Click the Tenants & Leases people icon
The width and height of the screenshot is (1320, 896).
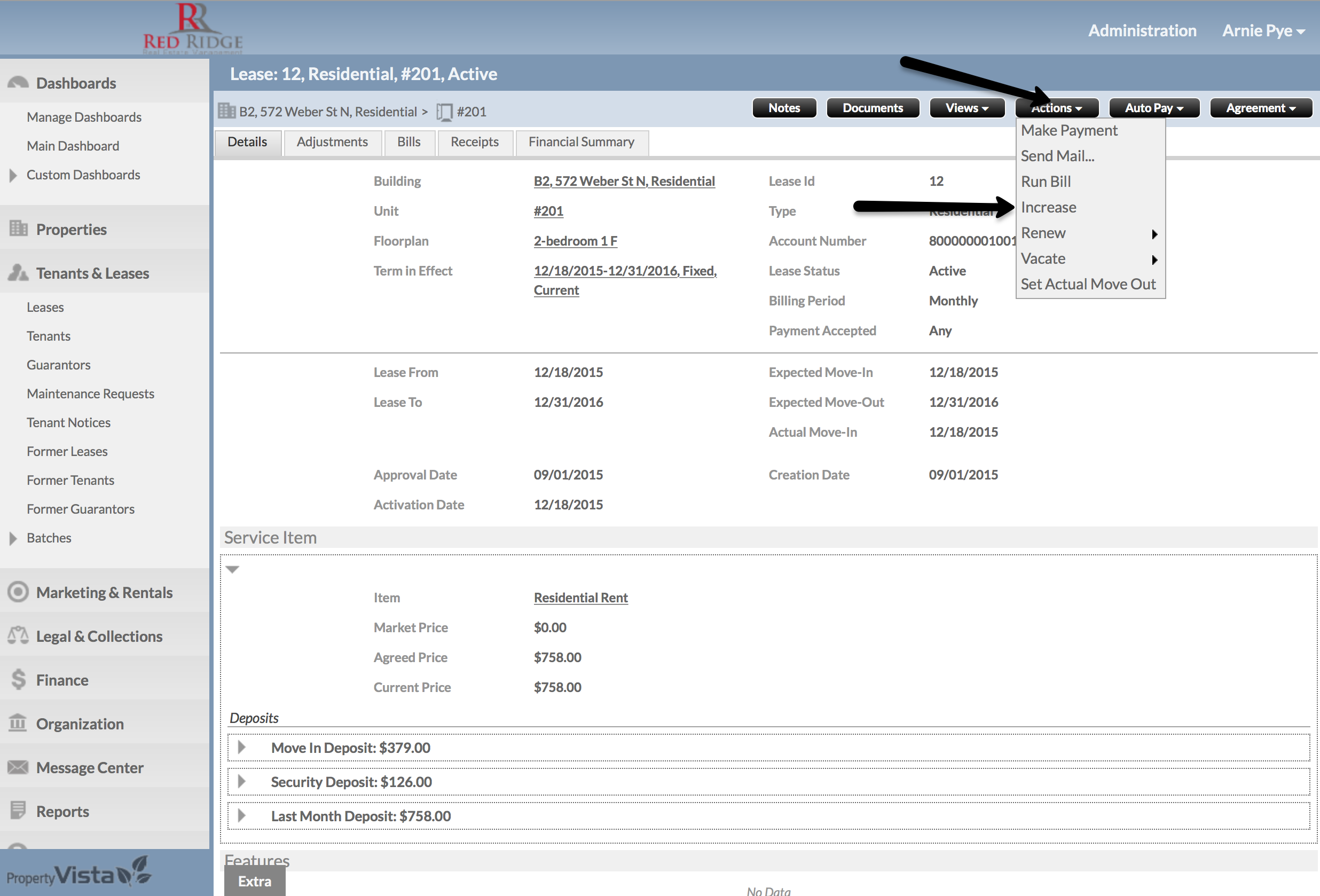click(x=18, y=273)
